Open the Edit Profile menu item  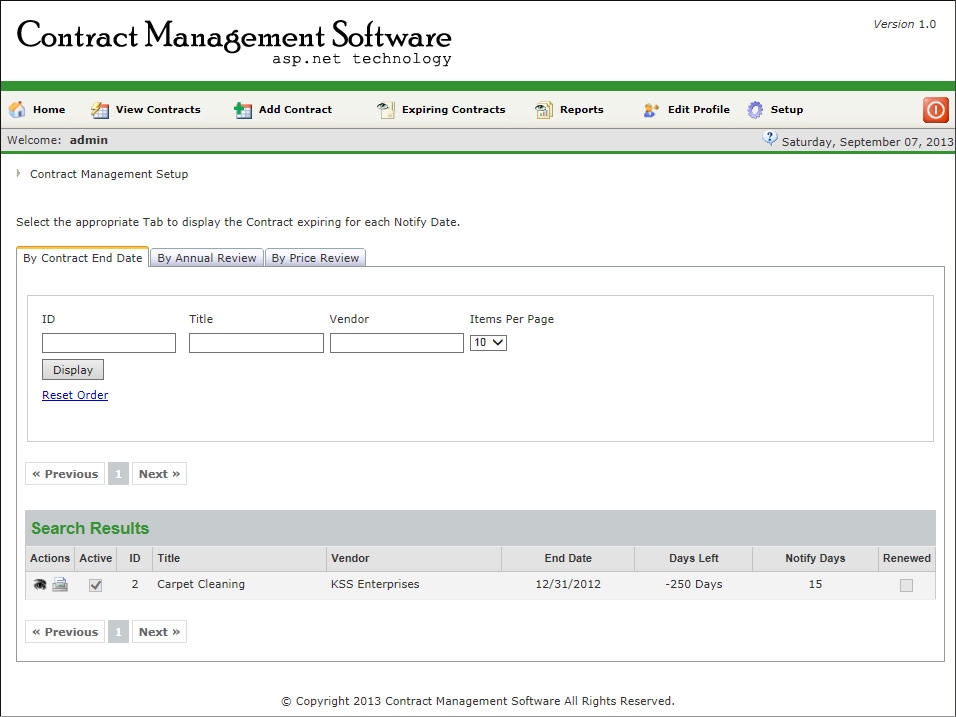(x=699, y=110)
